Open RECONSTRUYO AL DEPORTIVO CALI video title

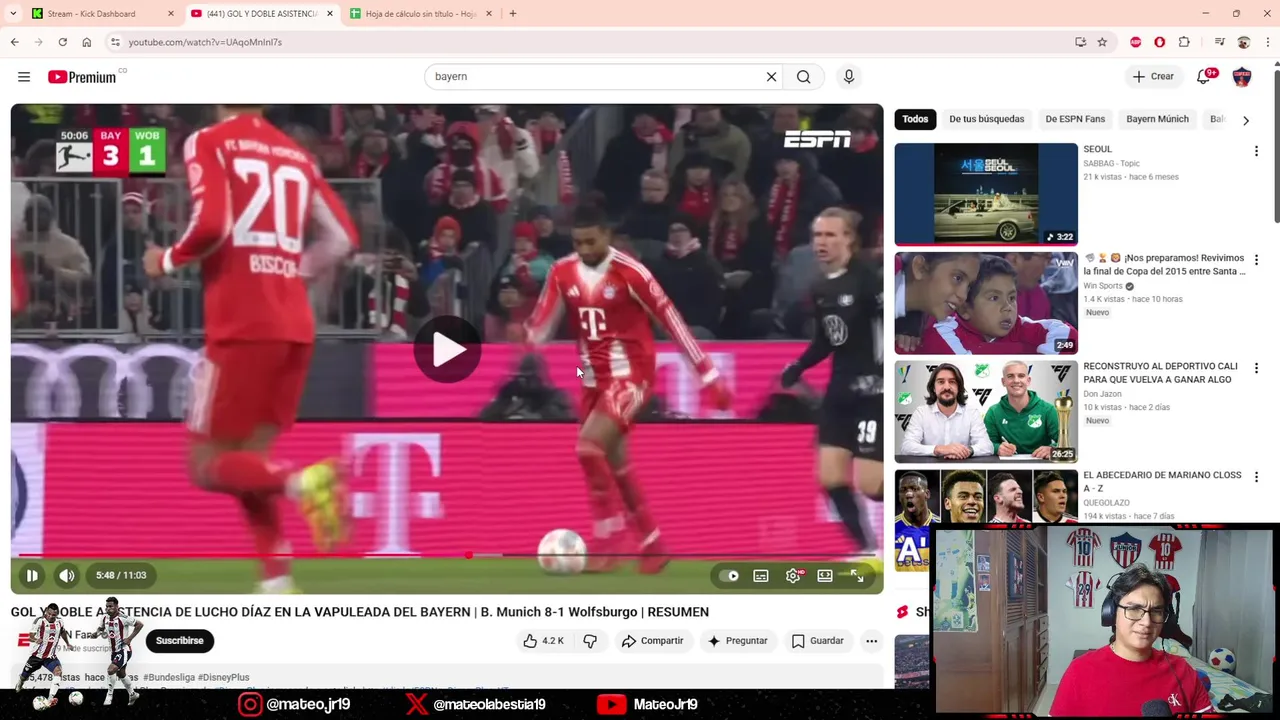[x=1160, y=373]
